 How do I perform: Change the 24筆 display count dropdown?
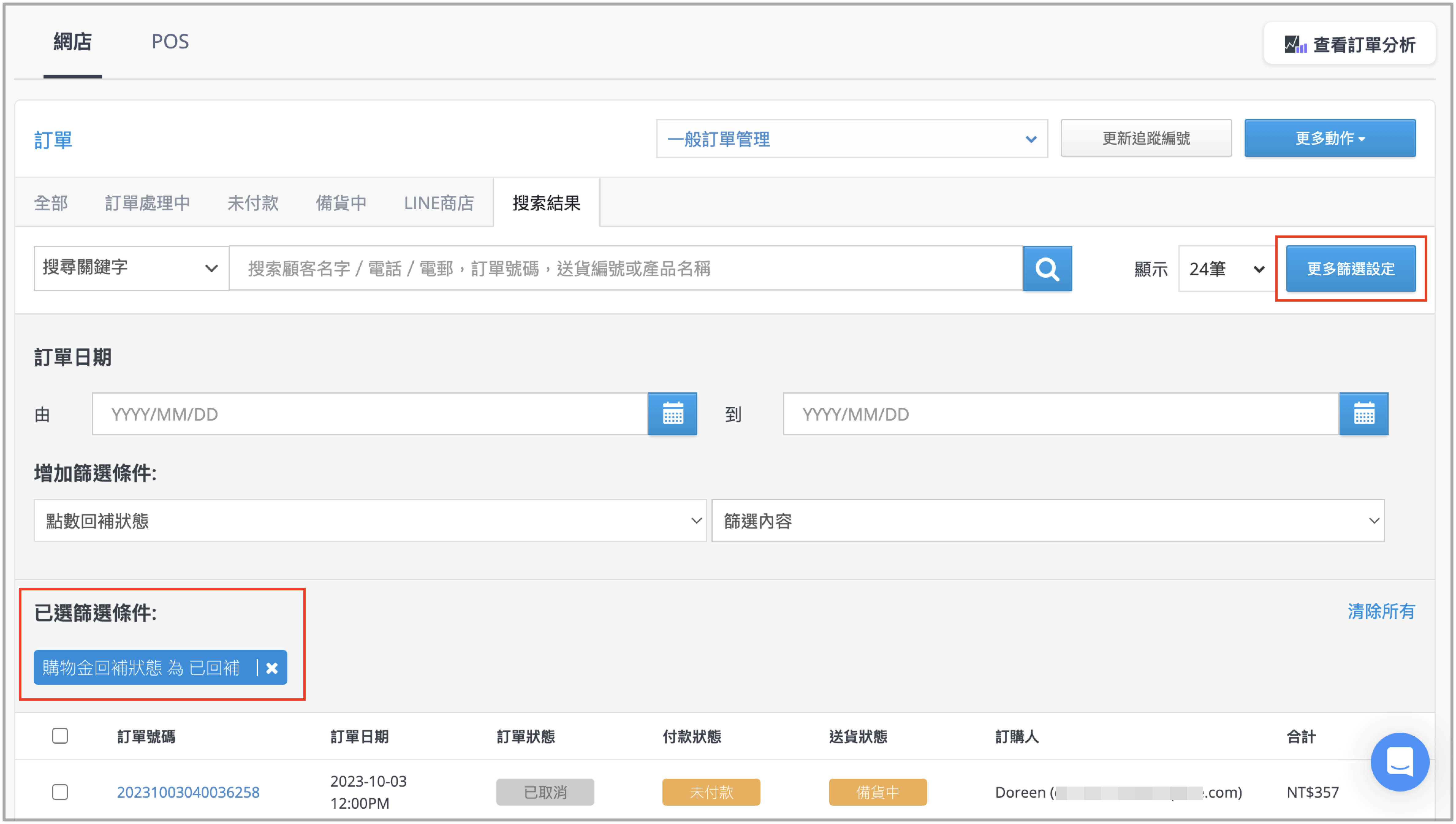coord(1226,268)
